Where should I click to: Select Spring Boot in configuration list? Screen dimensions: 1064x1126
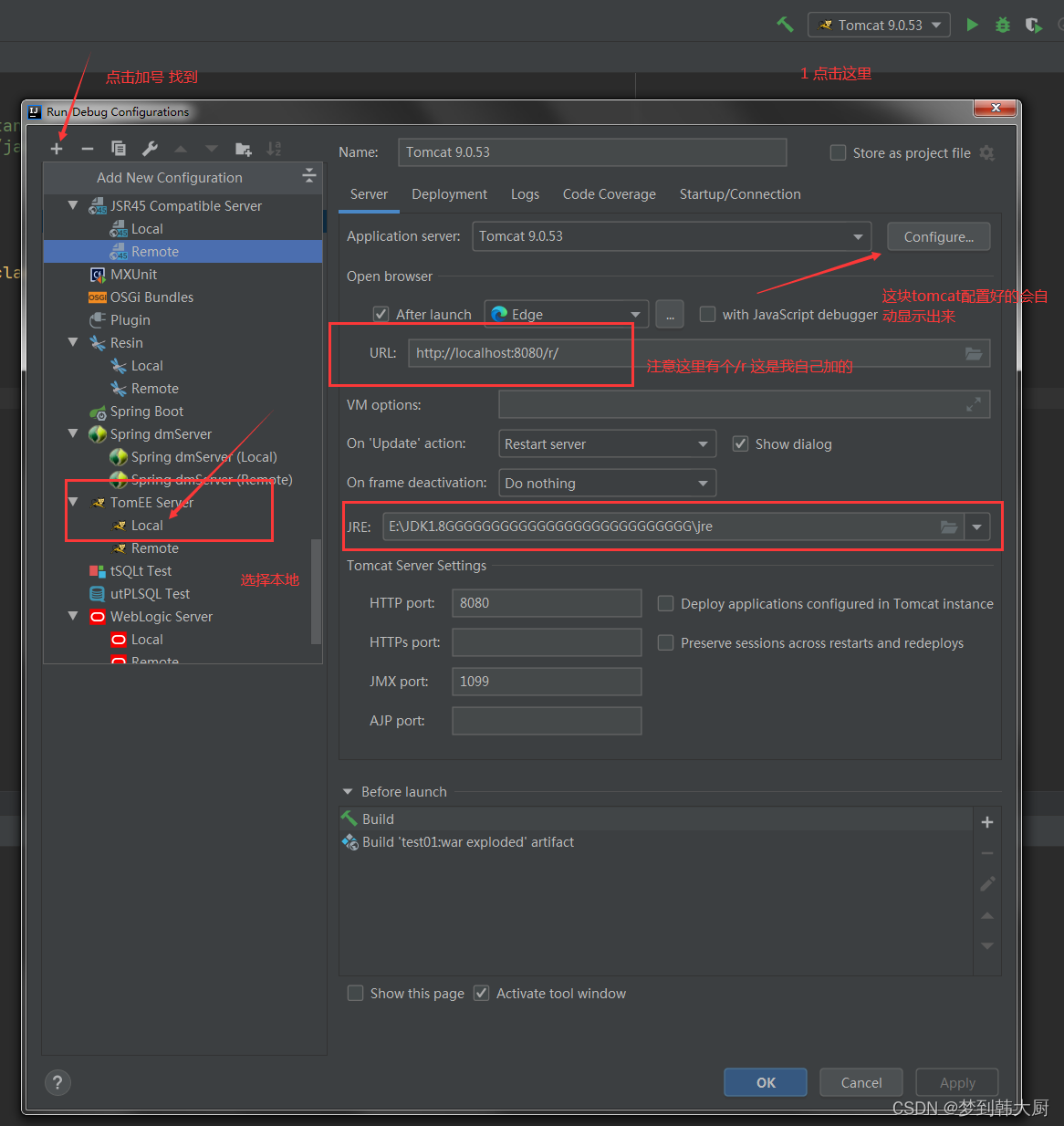[147, 412]
